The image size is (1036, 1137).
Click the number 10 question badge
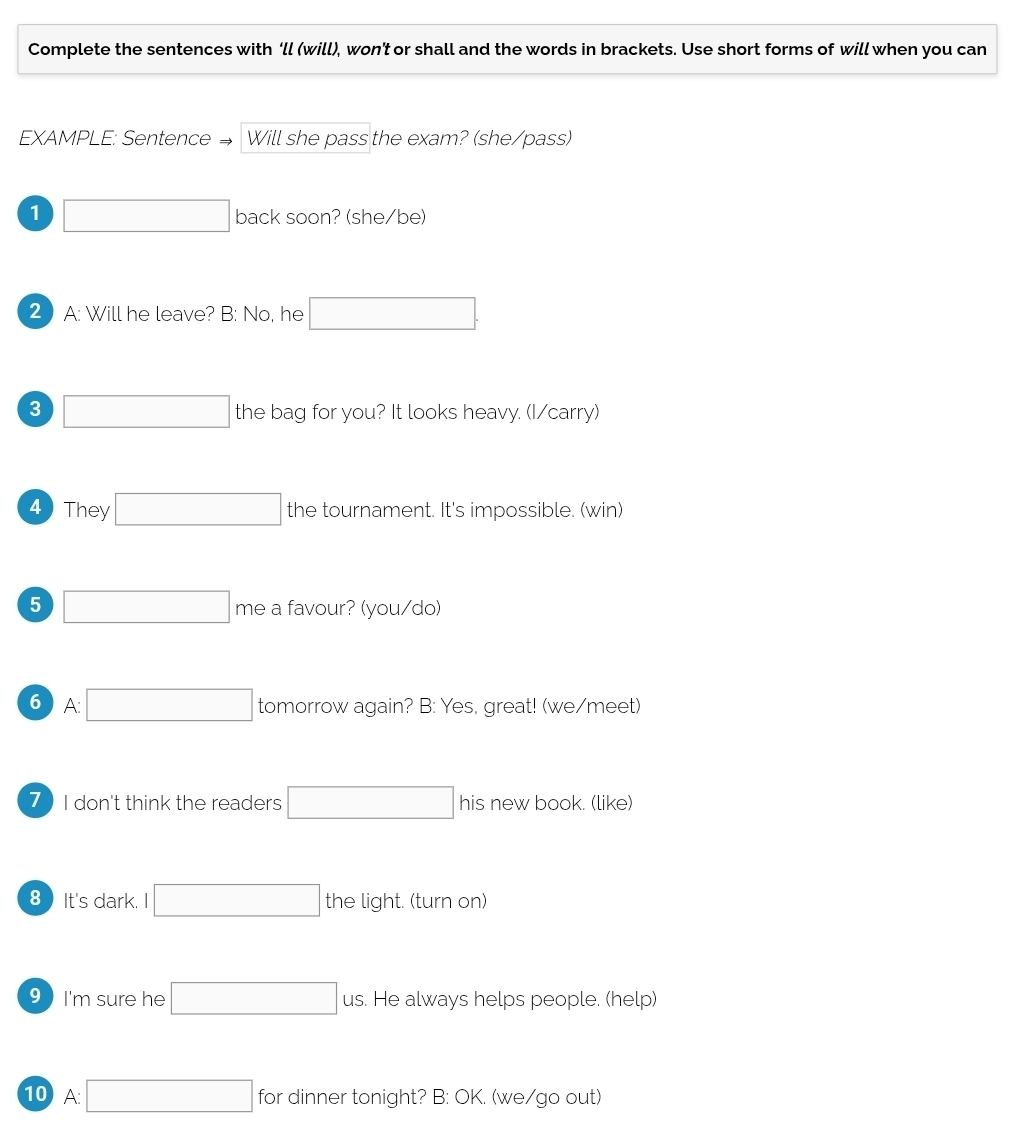35,1094
